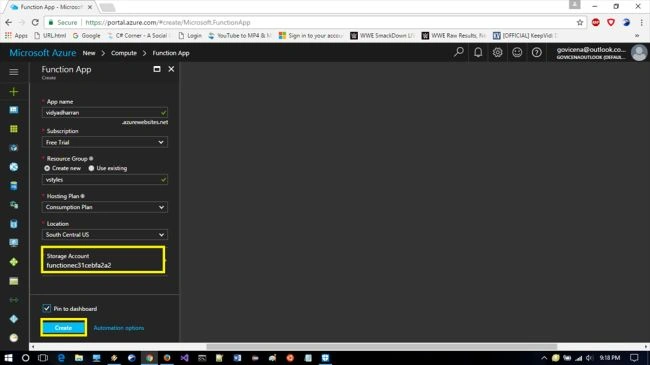Open SQL databases icon in sidebar

(x=14, y=186)
